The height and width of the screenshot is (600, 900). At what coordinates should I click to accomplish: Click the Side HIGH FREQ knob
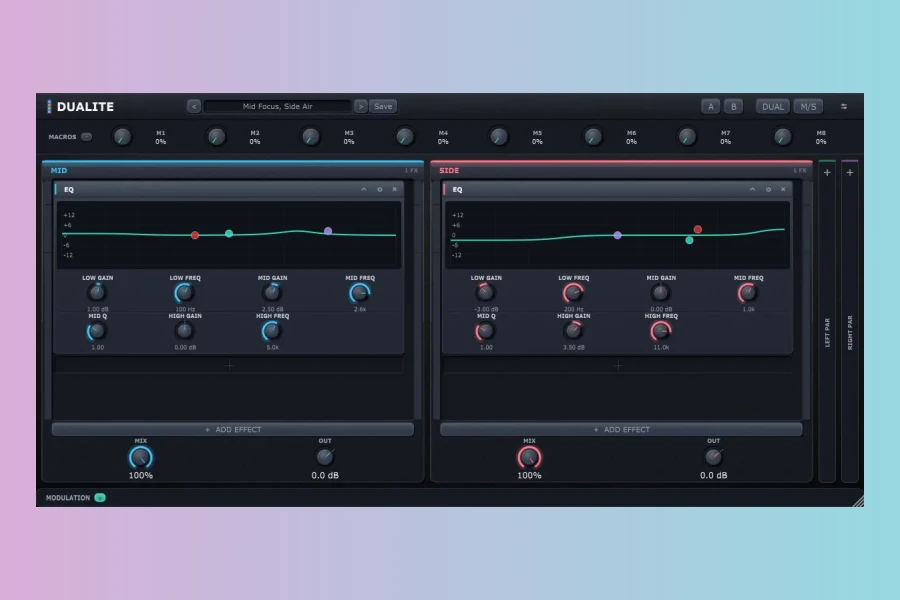pyautogui.click(x=661, y=331)
